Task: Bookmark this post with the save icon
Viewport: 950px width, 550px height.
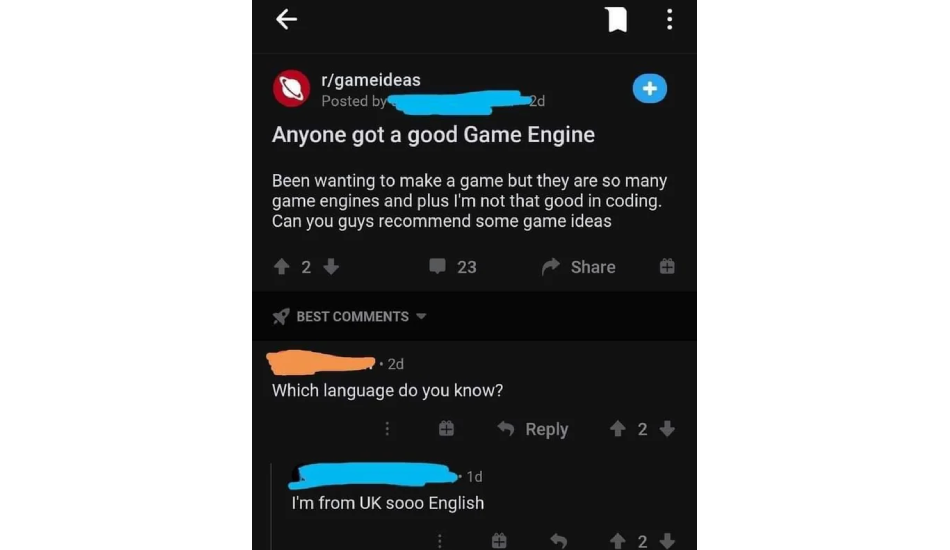Action: (617, 19)
